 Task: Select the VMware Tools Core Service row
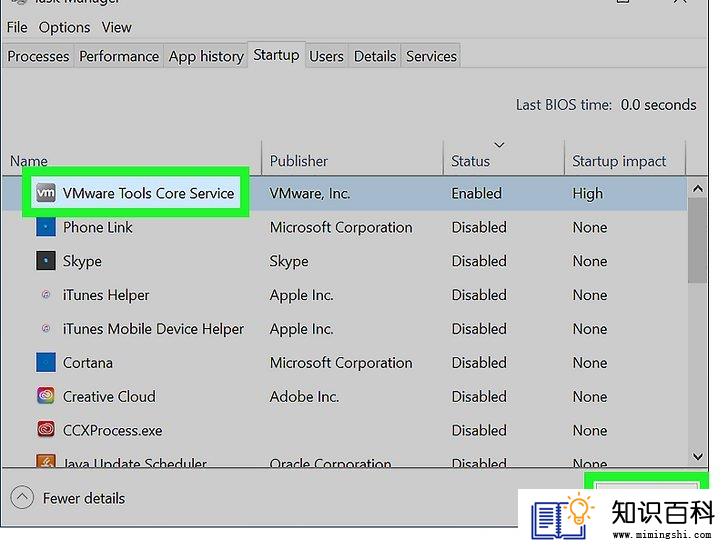pos(344,193)
